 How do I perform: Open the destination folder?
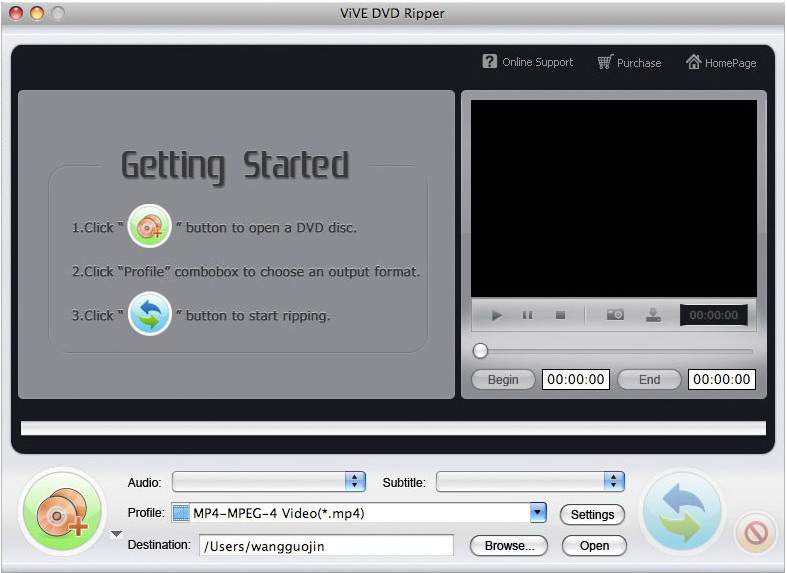coord(594,545)
